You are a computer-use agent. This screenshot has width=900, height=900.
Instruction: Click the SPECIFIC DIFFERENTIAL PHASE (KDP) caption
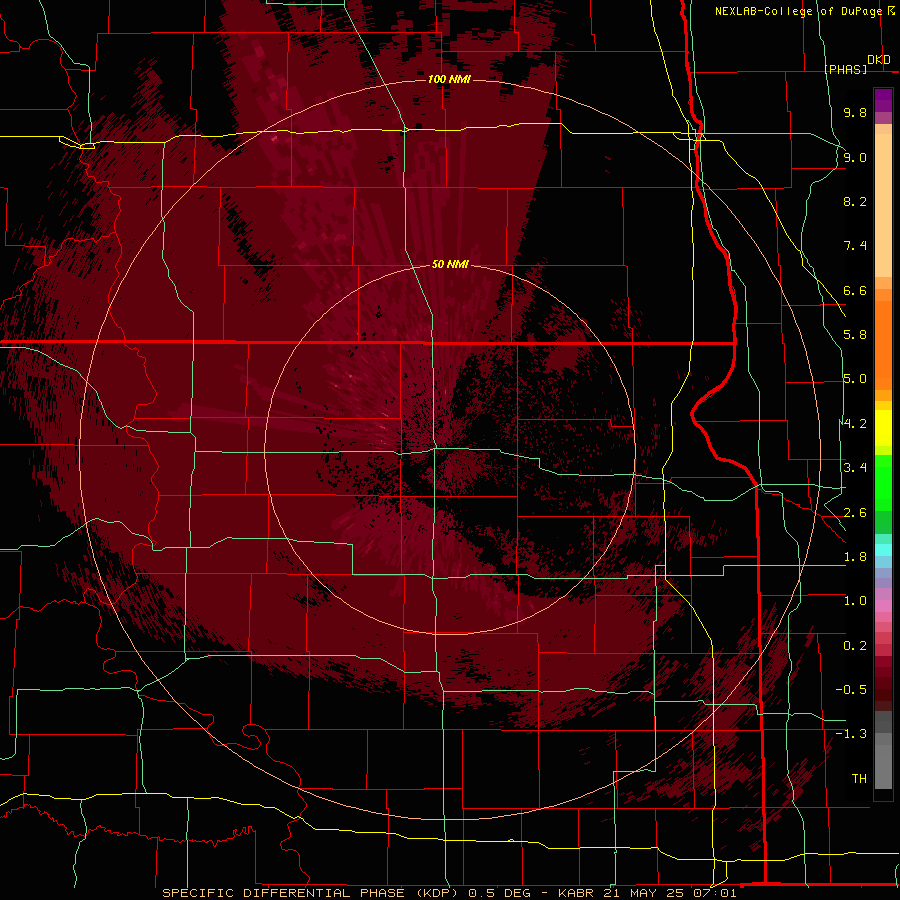313,893
